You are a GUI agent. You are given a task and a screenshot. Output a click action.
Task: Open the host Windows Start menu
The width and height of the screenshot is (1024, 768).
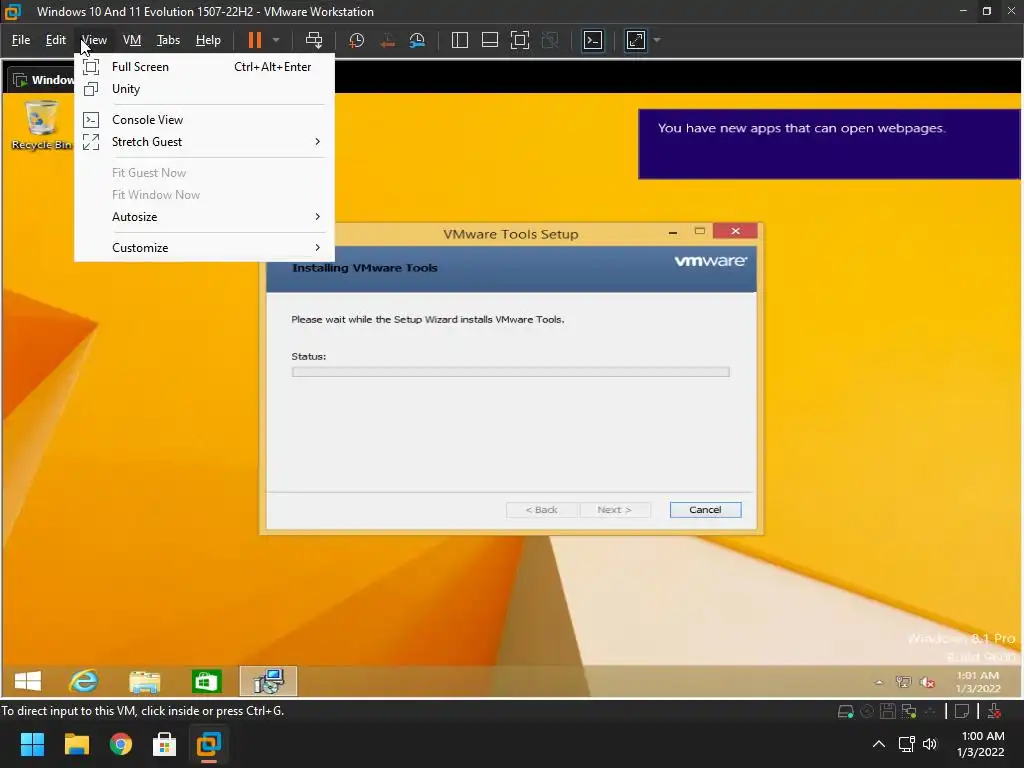pyautogui.click(x=32, y=744)
